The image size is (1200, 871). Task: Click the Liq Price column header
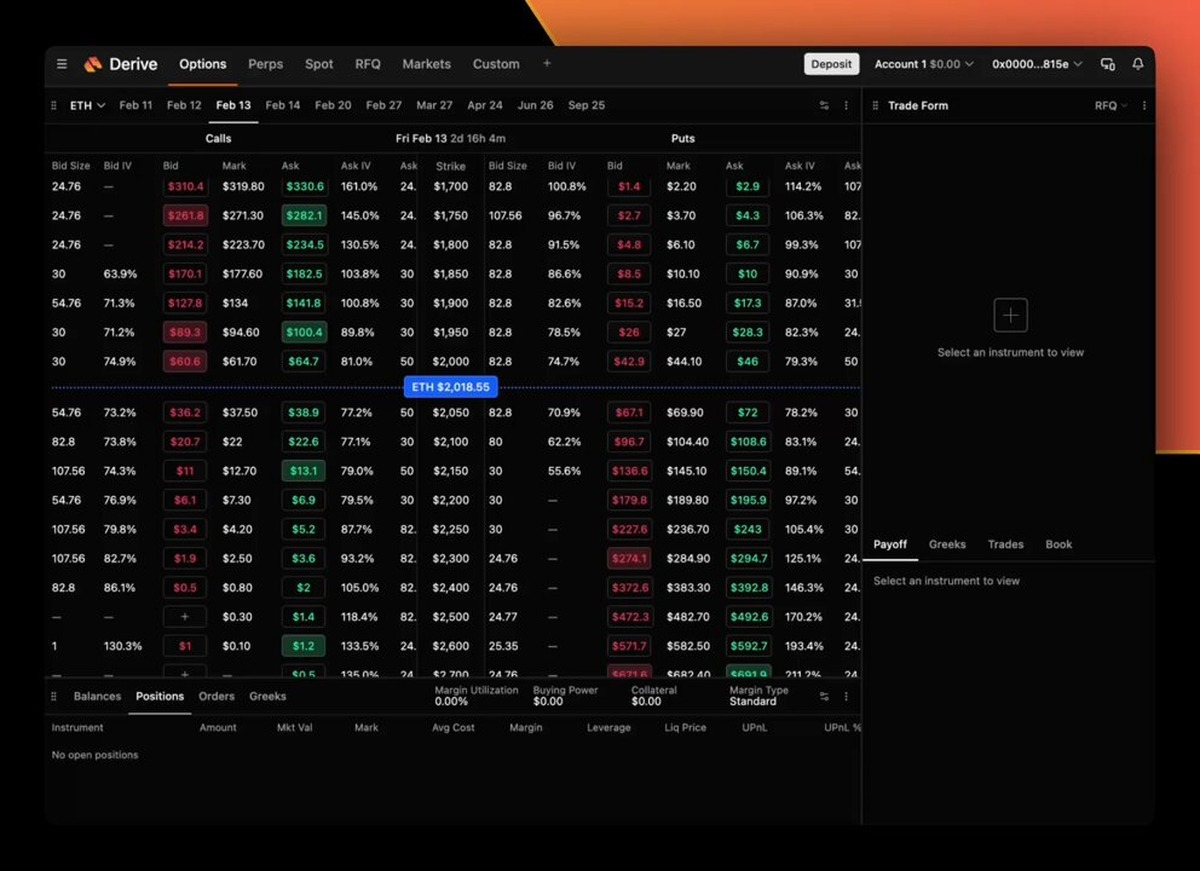pos(685,728)
